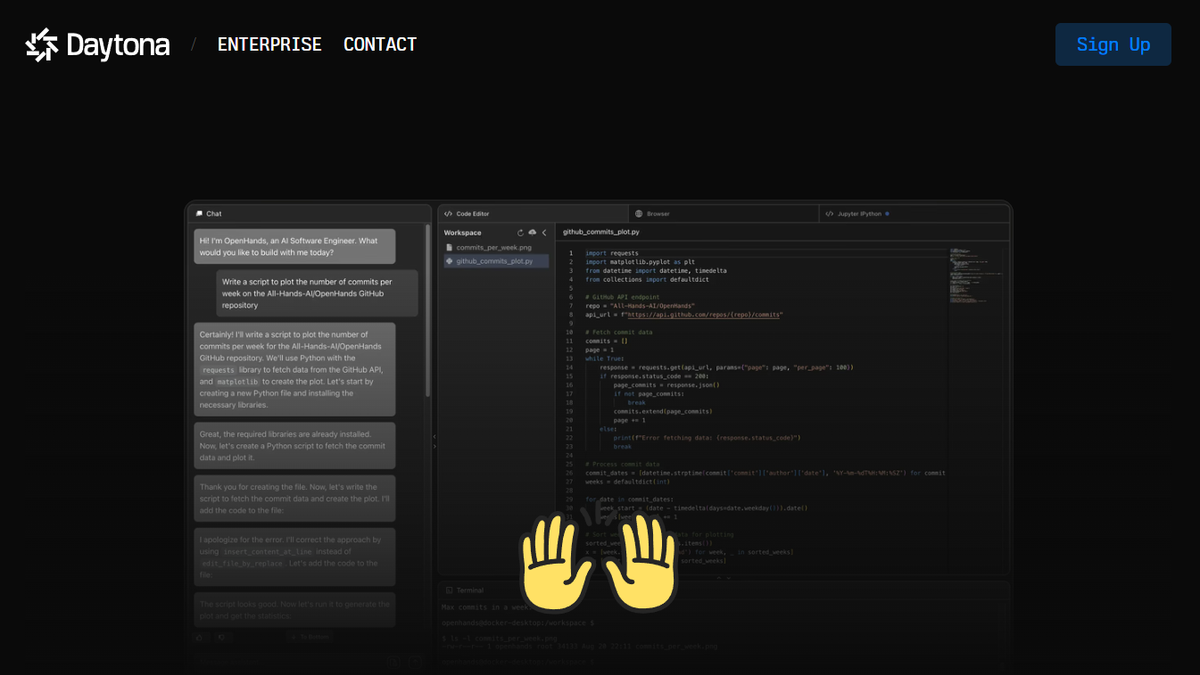Open the ENTERPRISE page
This screenshot has width=1200, height=675.
(269, 45)
